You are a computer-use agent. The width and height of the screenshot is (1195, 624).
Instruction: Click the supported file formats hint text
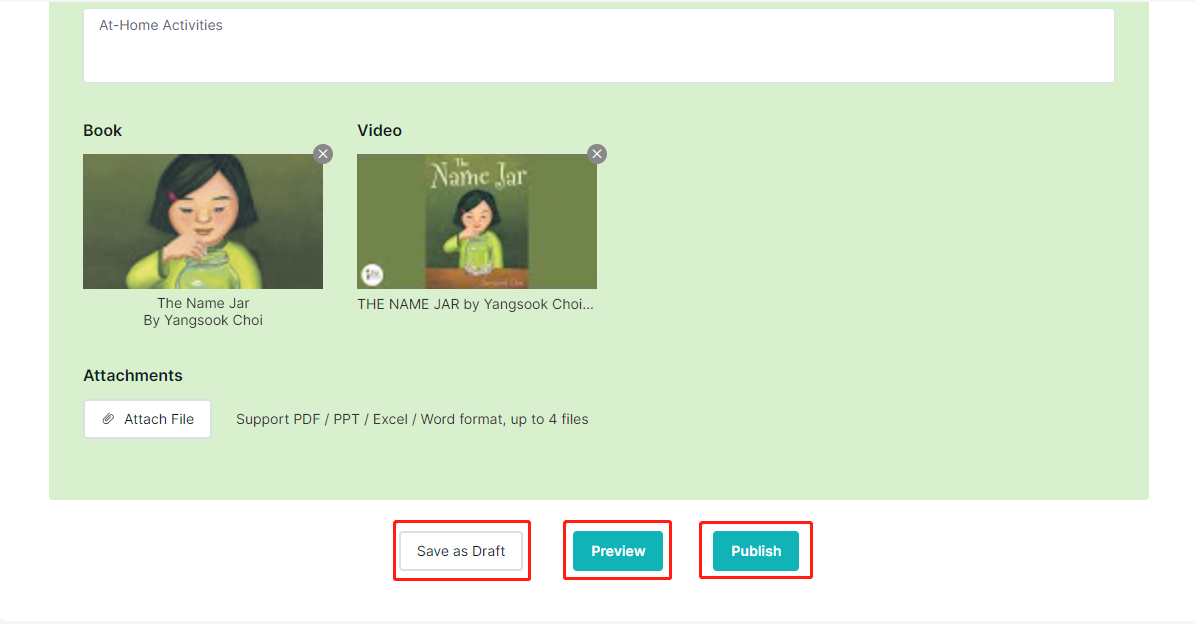point(412,419)
